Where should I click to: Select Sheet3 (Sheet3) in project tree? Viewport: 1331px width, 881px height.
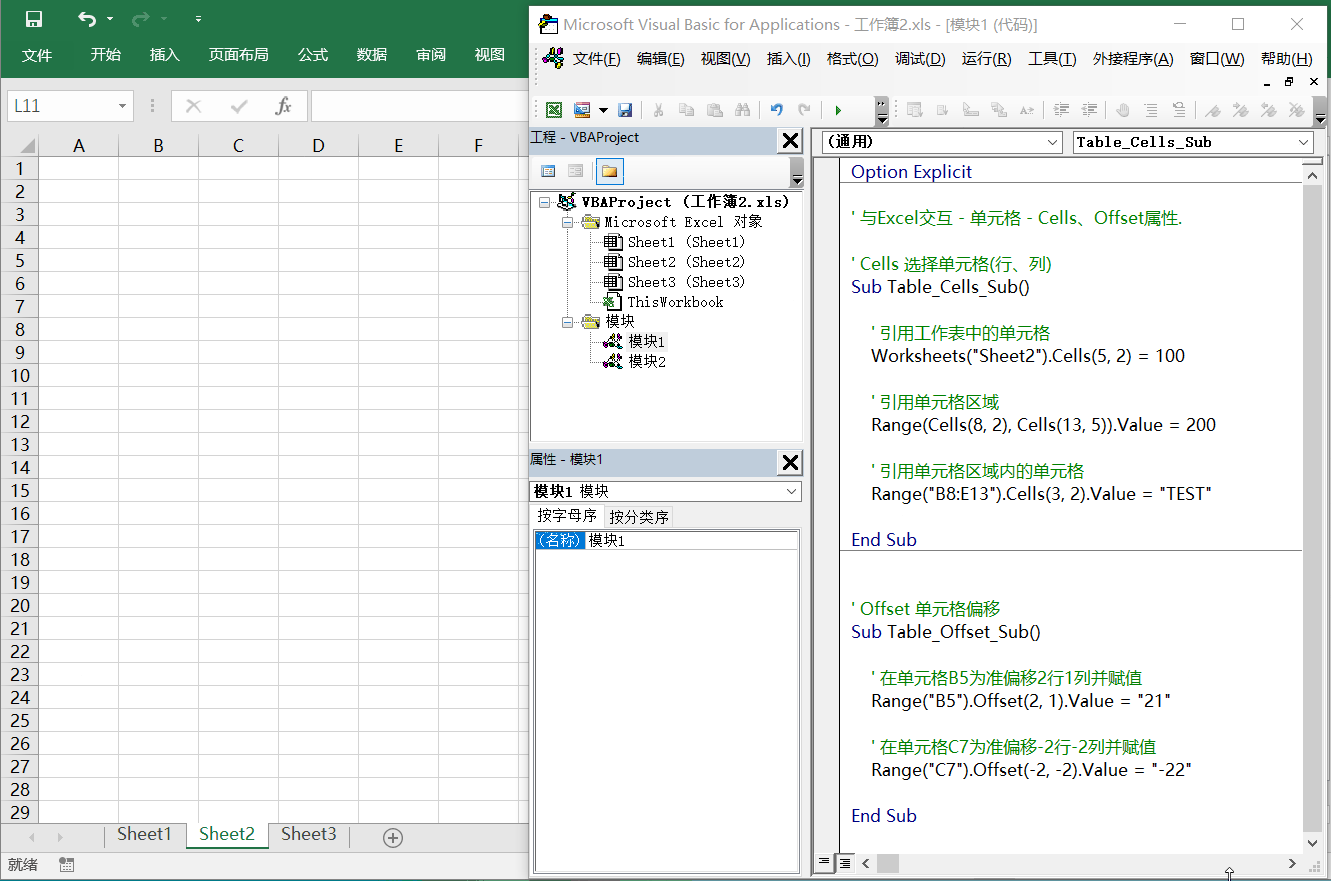point(686,282)
